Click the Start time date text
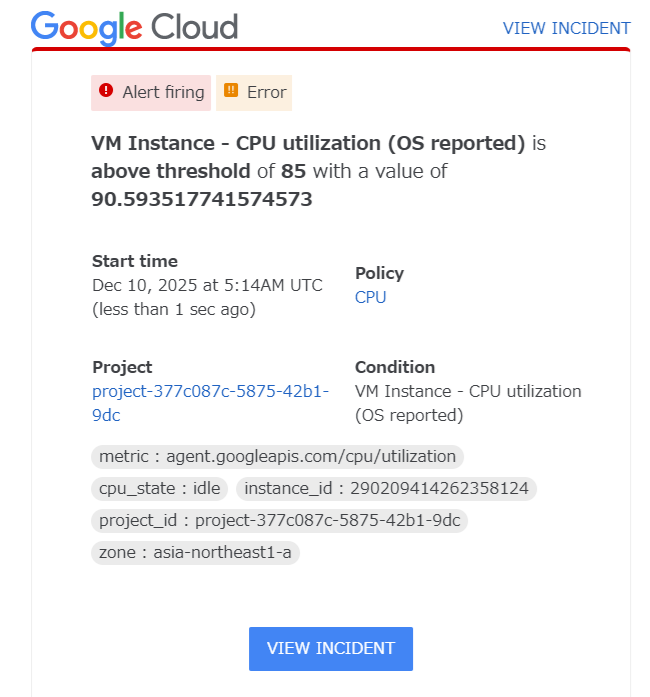The width and height of the screenshot is (650, 697). (207, 285)
